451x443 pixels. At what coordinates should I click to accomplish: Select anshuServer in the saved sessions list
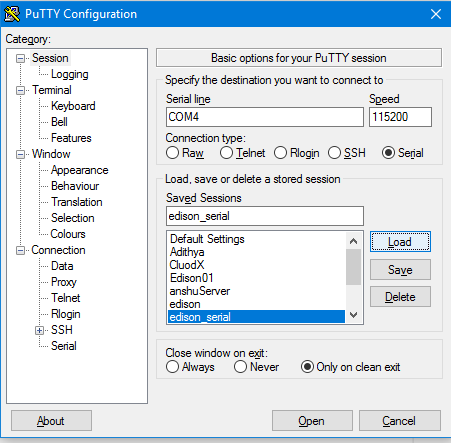(256, 291)
